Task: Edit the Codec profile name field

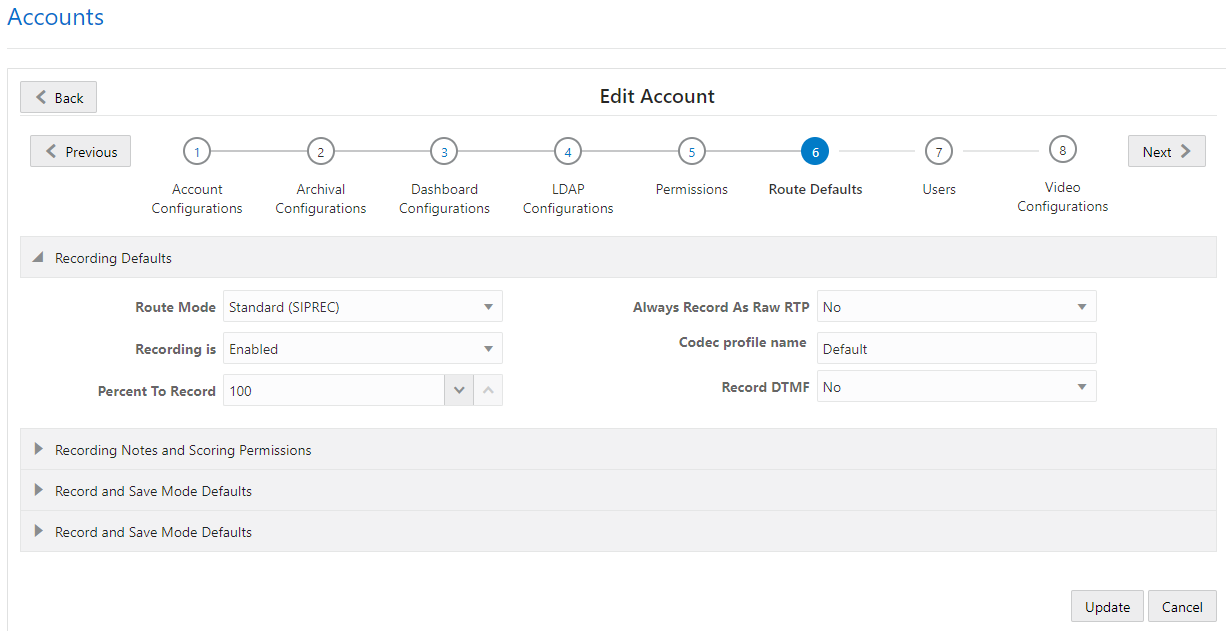Action: click(955, 348)
